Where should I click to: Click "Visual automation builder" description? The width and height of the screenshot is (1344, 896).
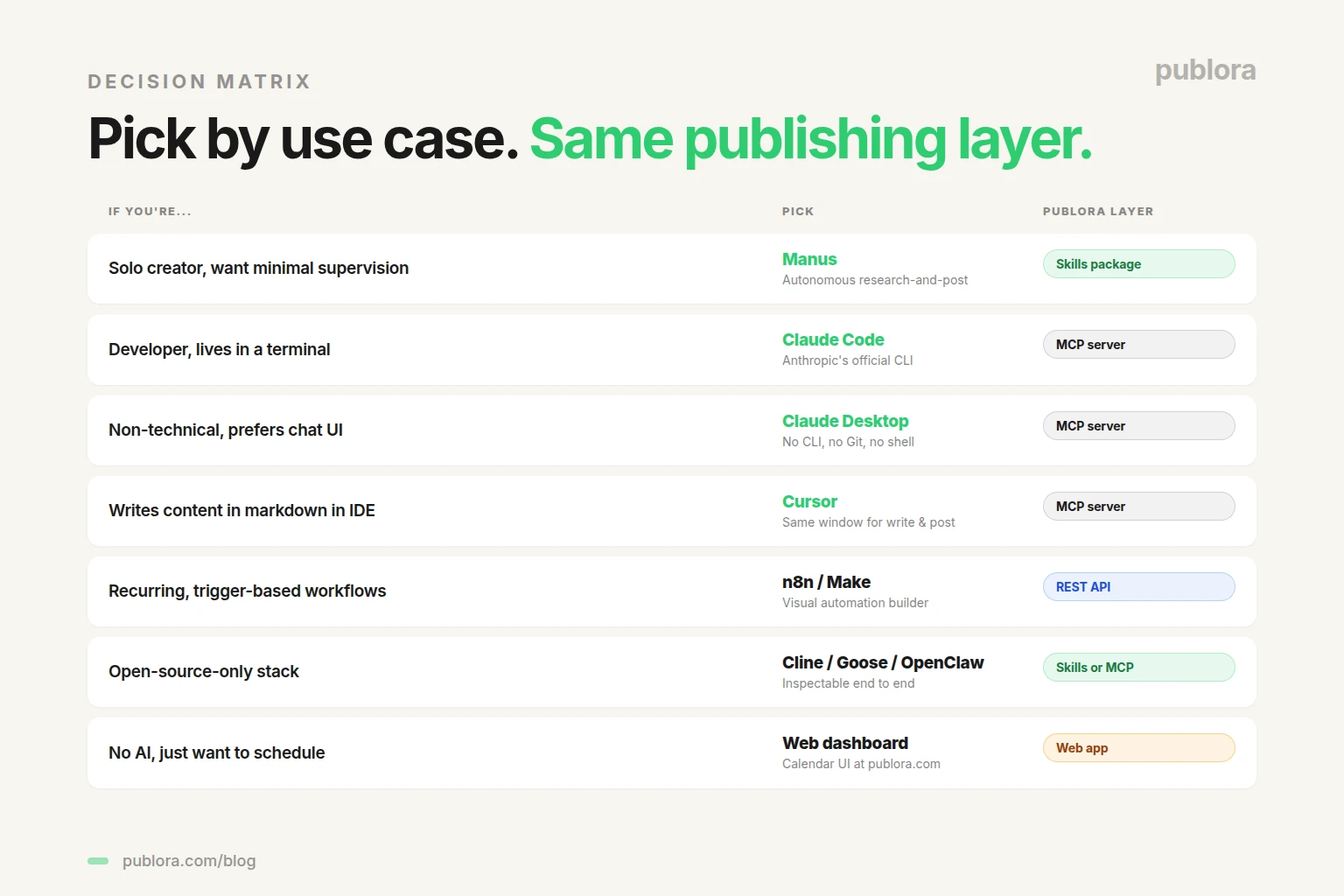pyautogui.click(x=855, y=603)
